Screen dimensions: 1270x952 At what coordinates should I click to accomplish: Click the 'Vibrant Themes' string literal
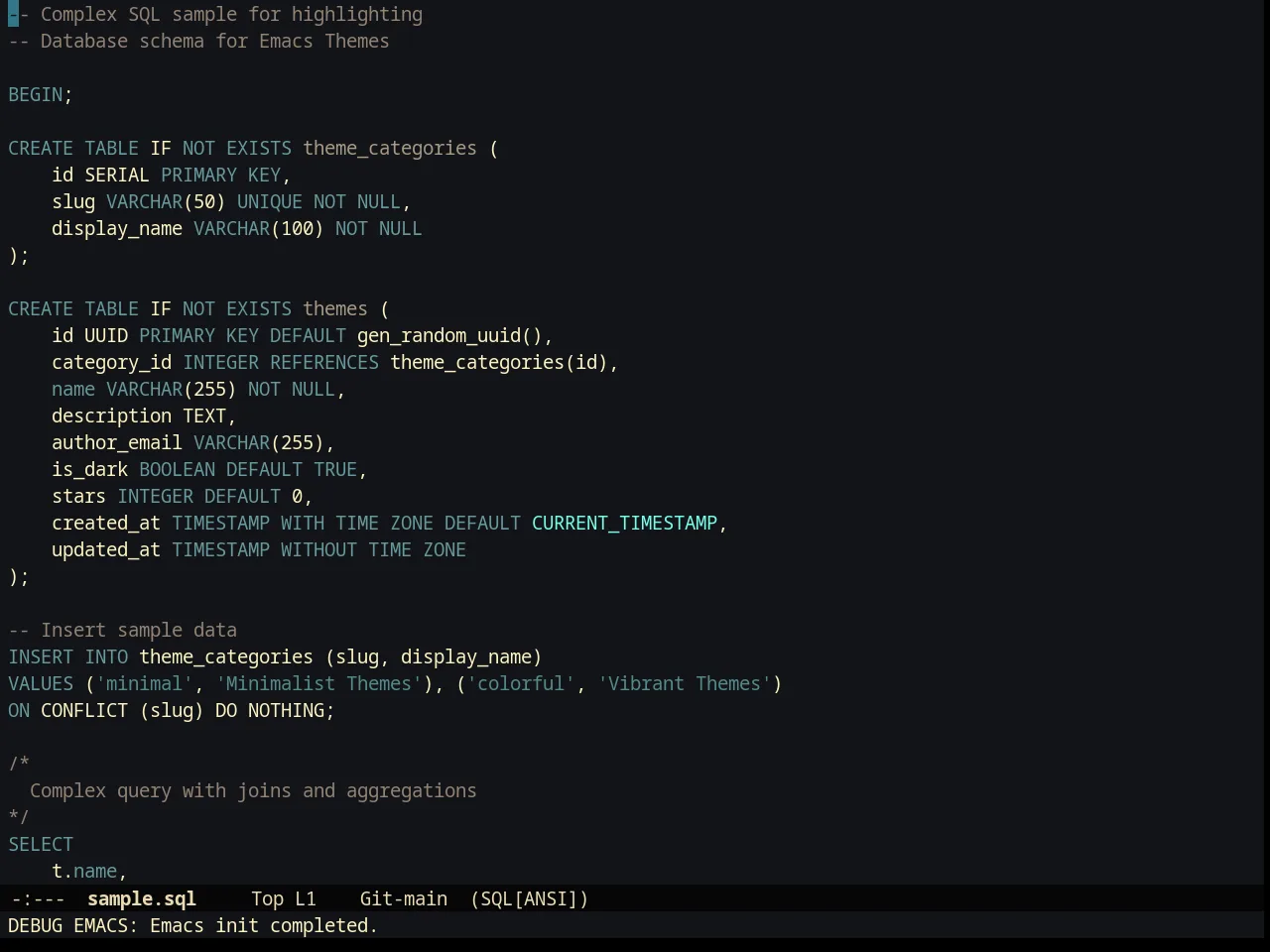(685, 683)
